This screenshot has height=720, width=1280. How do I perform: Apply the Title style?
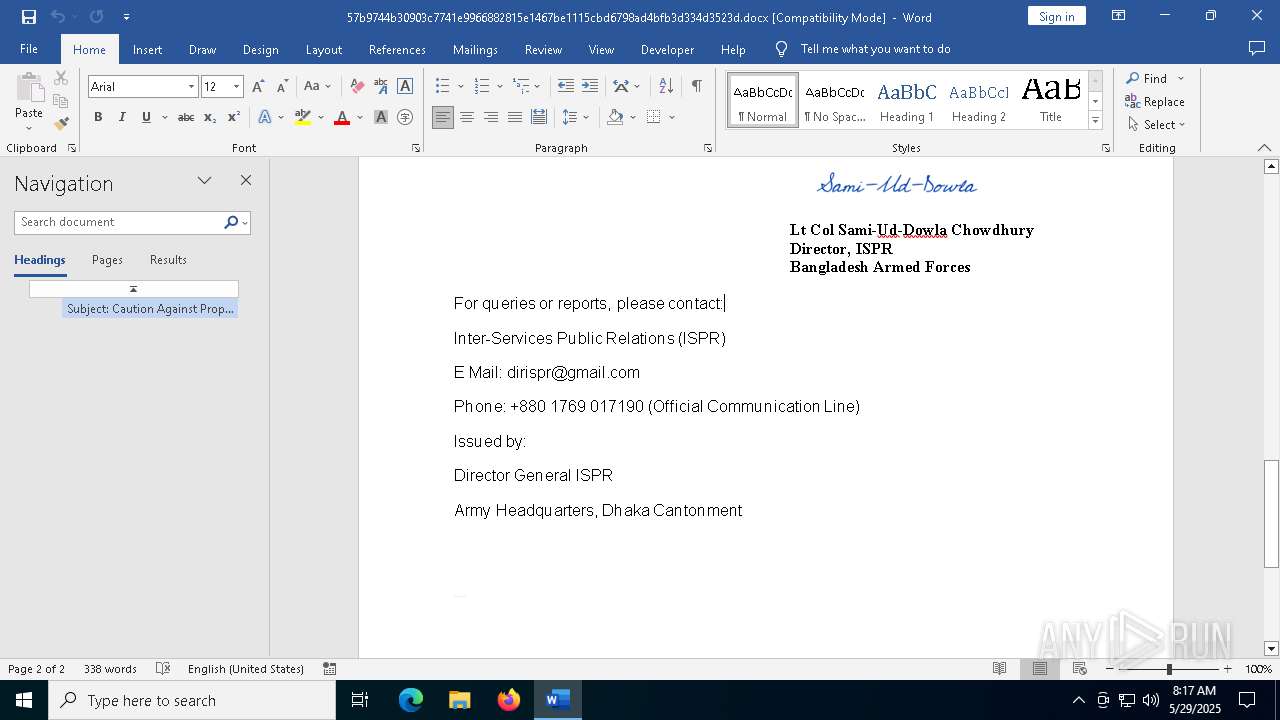1051,101
